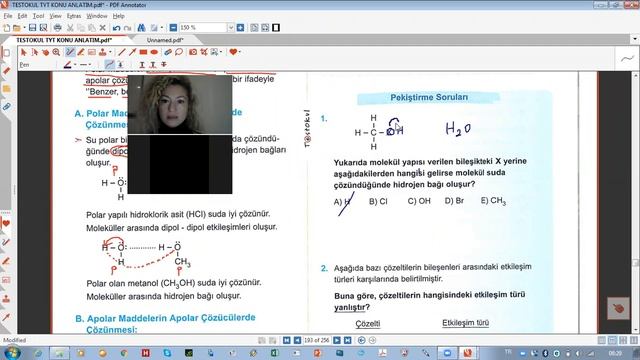This screenshot has height=360, width=640.
Task: Select the Arrow drawing tool
Action: pyautogui.click(x=132, y=52)
